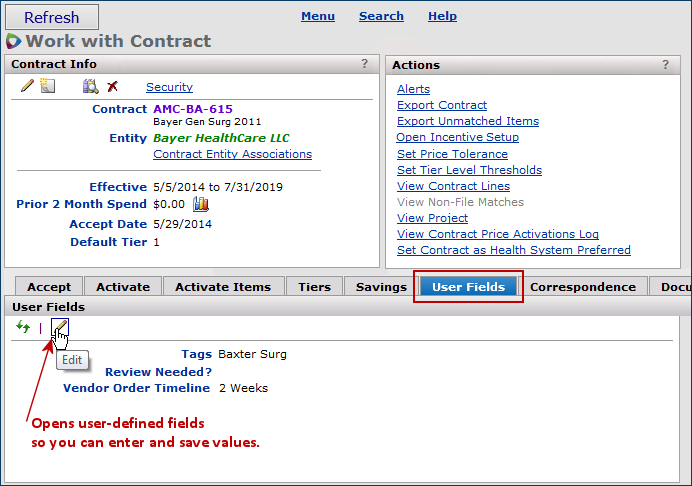Viewport: 692px width, 486px height.
Task: Click the help question mark in Contract Info header
Action: click(364, 64)
